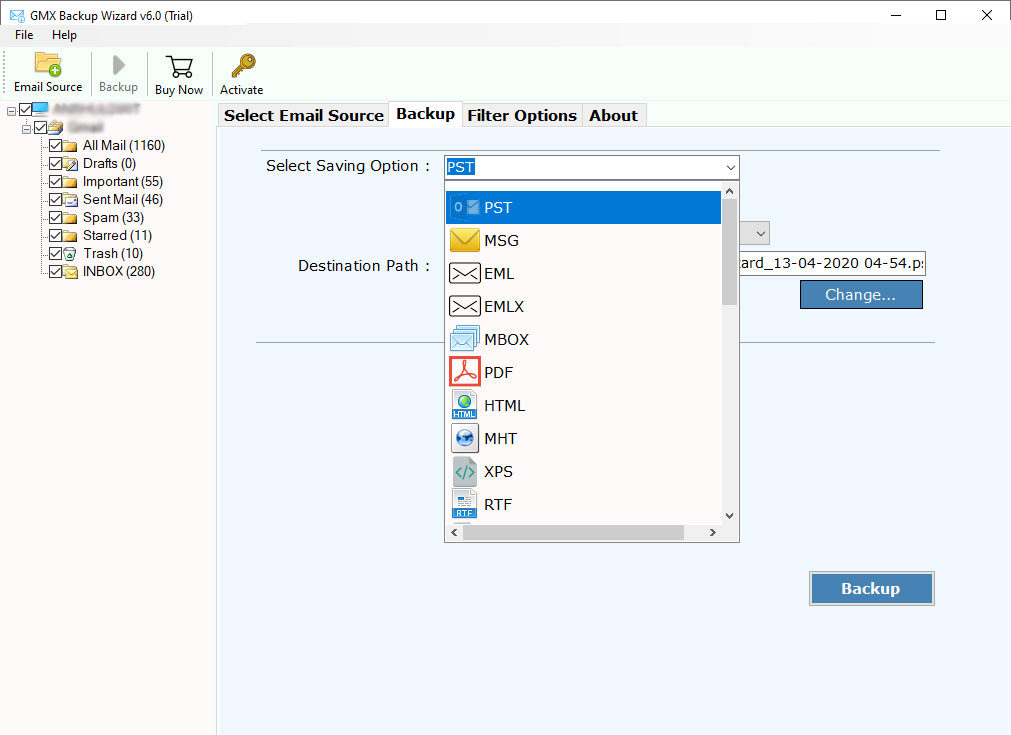Click the MHT browser icon
The width and height of the screenshot is (1011, 735).
tap(465, 438)
